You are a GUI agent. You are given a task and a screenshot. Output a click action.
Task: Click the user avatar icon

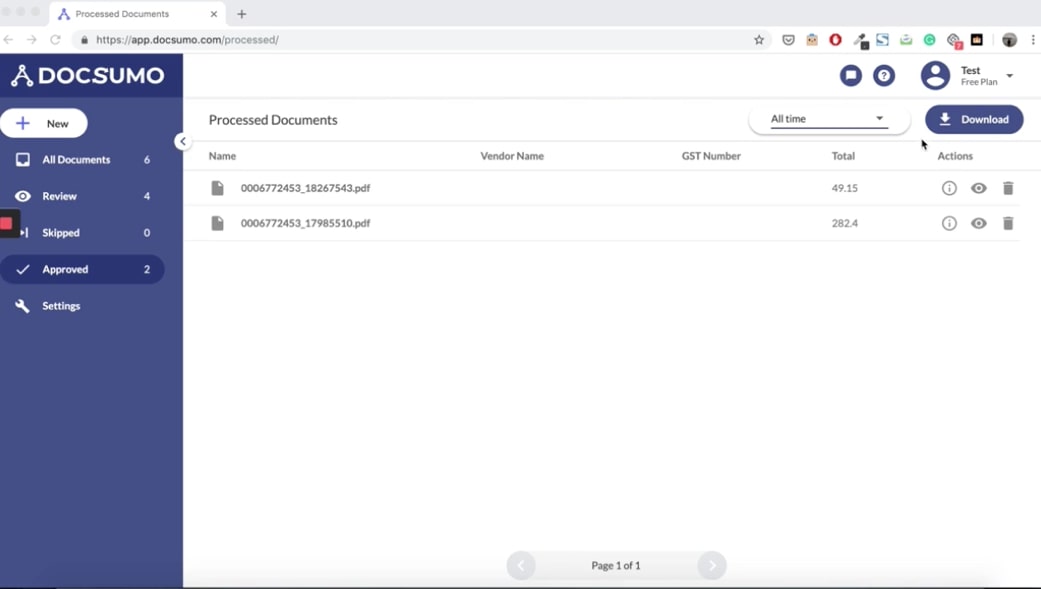pos(935,75)
